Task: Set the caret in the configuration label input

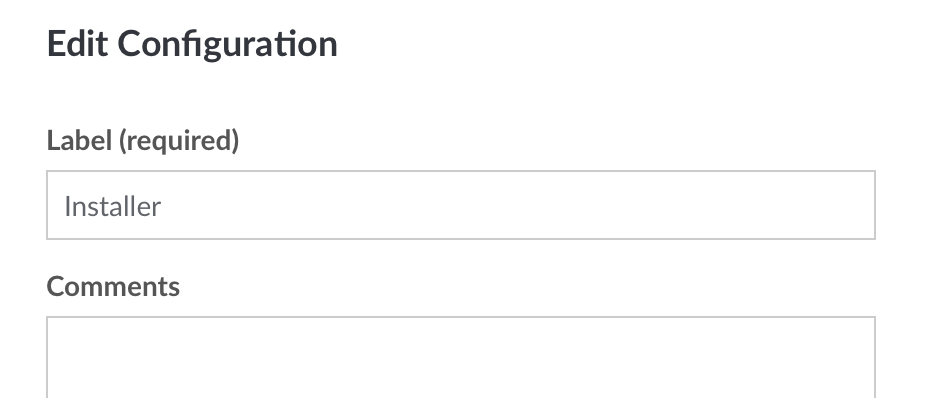Action: 461,205
